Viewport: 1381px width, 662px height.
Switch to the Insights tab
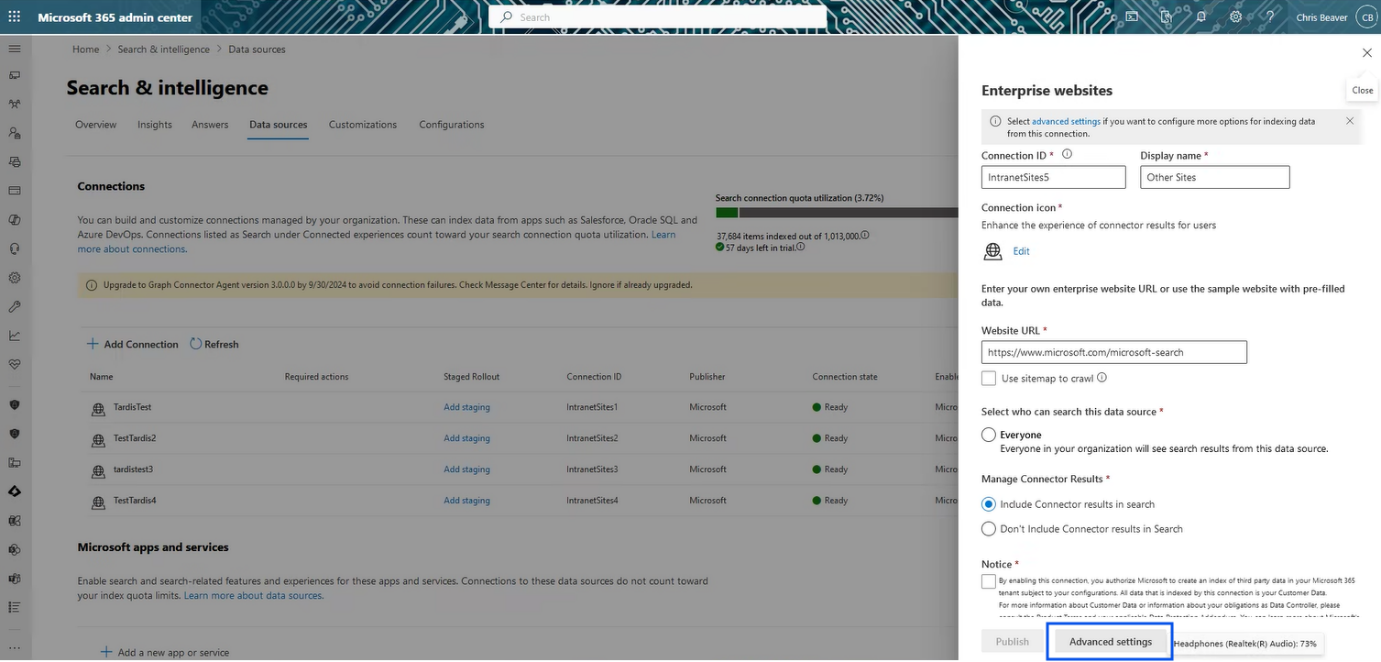coord(155,125)
